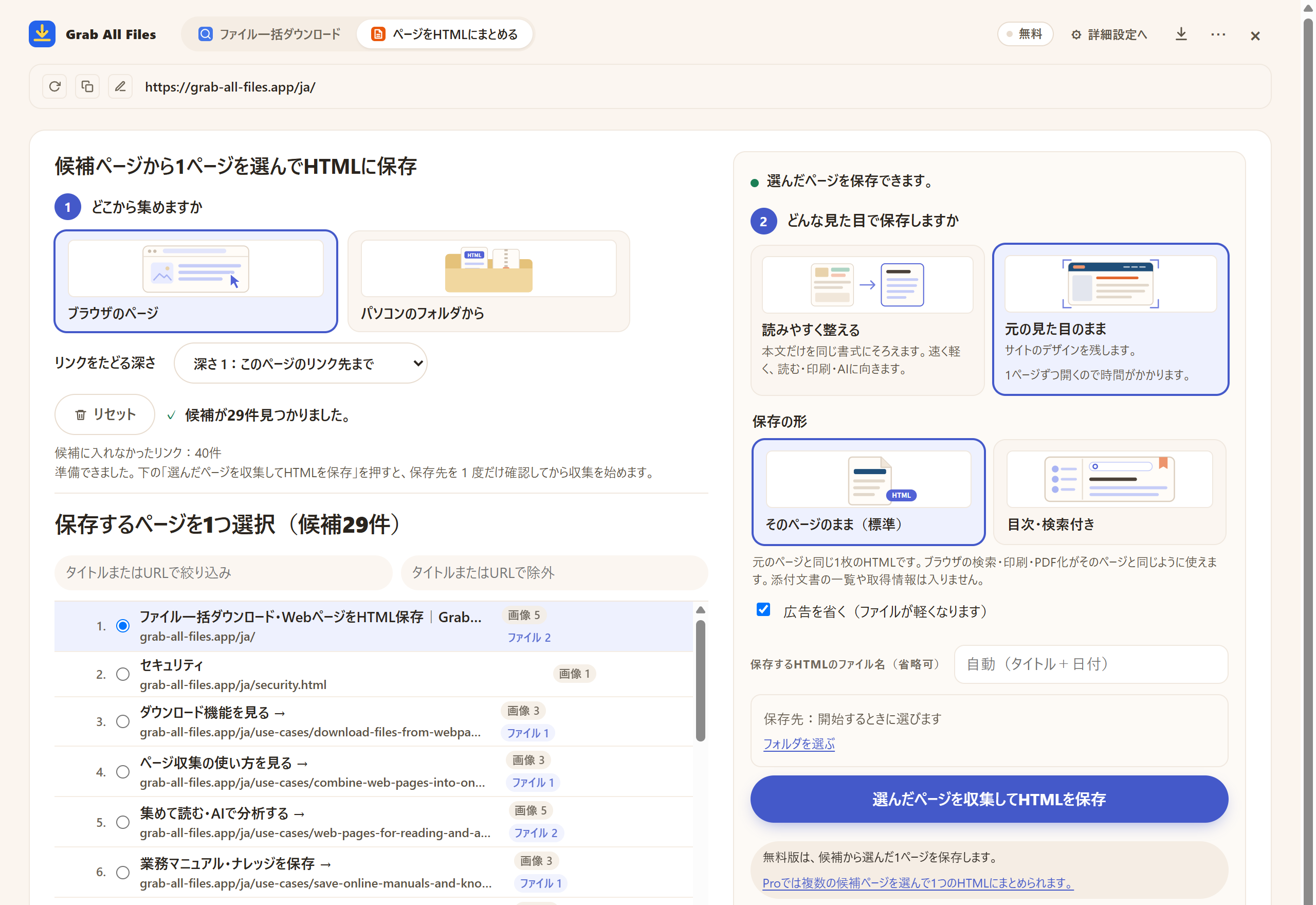Select radio for 業務マニュアル・ナレッジを保存 page

[123, 873]
